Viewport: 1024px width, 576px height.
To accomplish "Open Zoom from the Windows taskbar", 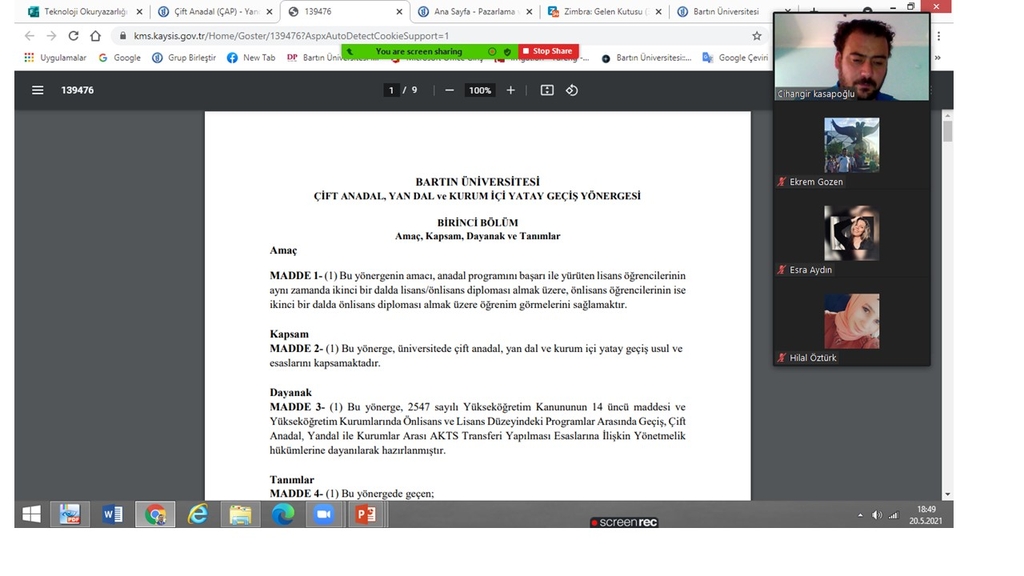I will click(324, 514).
